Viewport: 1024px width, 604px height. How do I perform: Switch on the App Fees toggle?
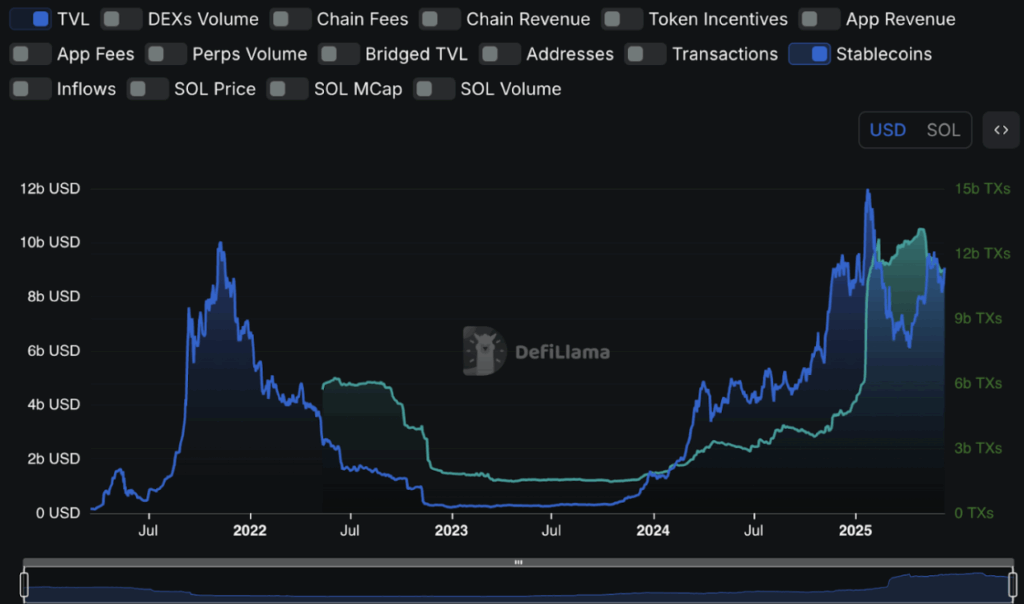[30, 54]
